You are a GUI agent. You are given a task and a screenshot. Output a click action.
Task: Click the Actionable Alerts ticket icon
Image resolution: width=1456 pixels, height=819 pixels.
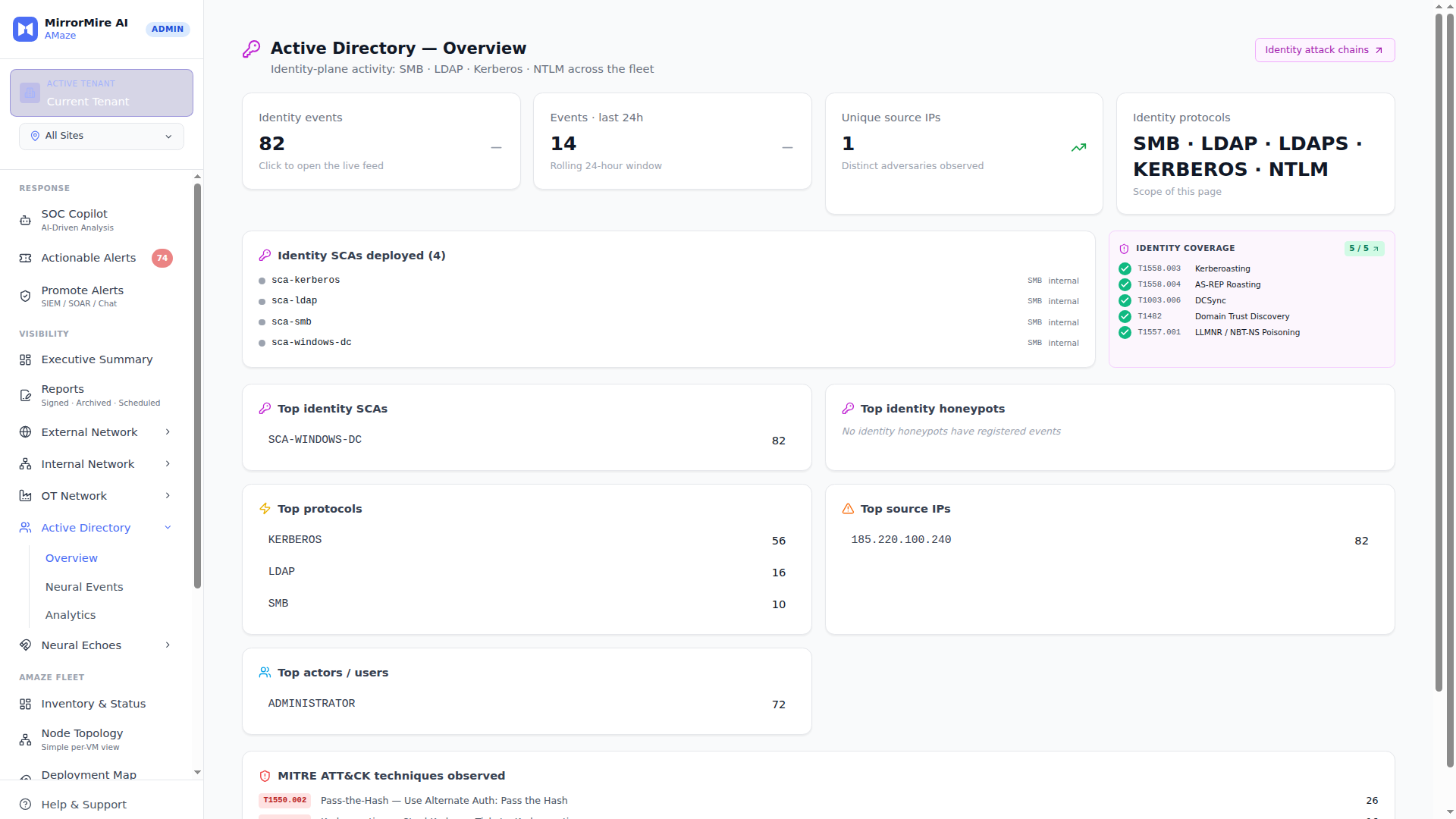click(25, 259)
